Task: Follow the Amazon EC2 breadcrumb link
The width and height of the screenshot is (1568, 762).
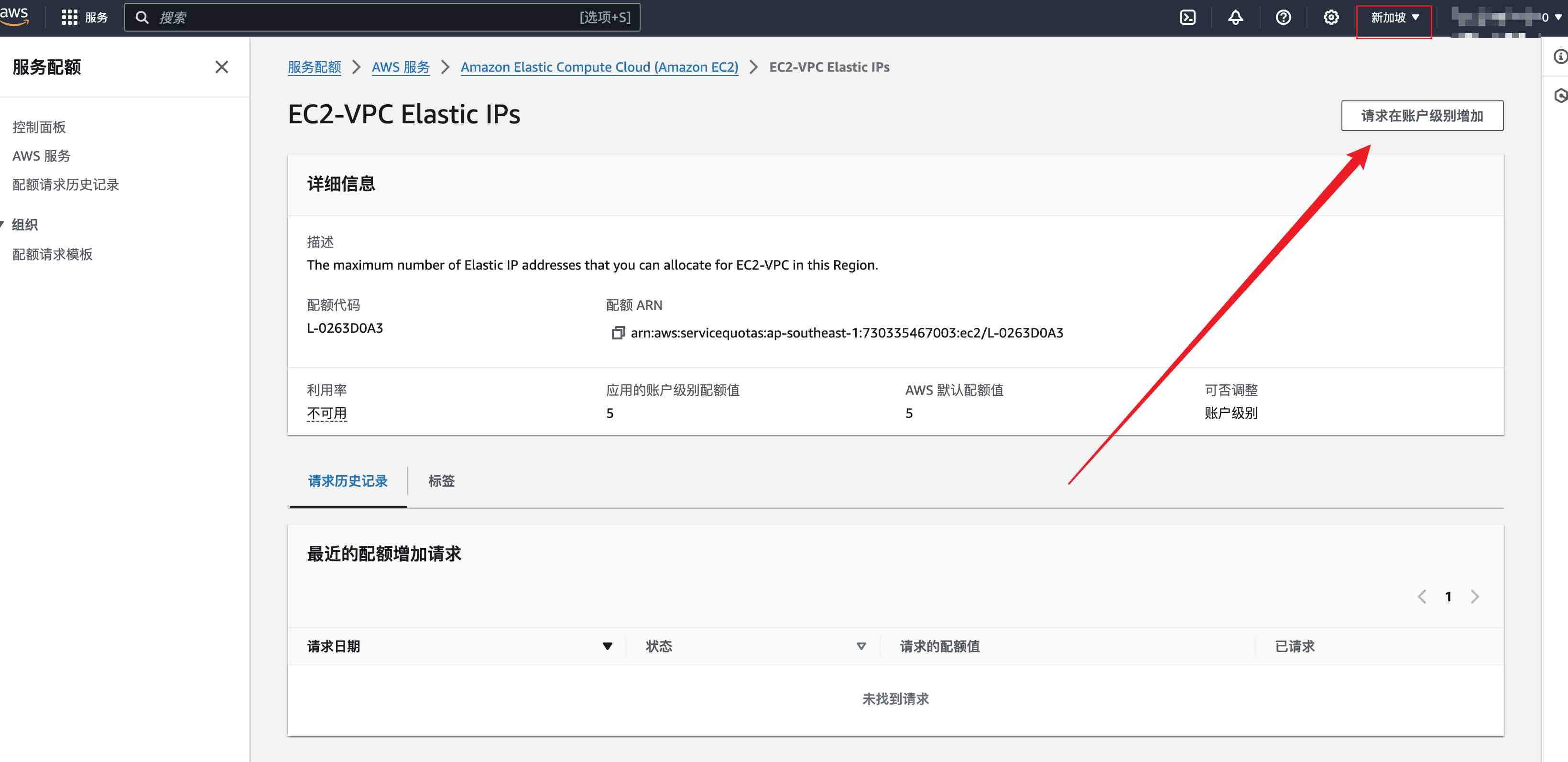Action: 599,67
